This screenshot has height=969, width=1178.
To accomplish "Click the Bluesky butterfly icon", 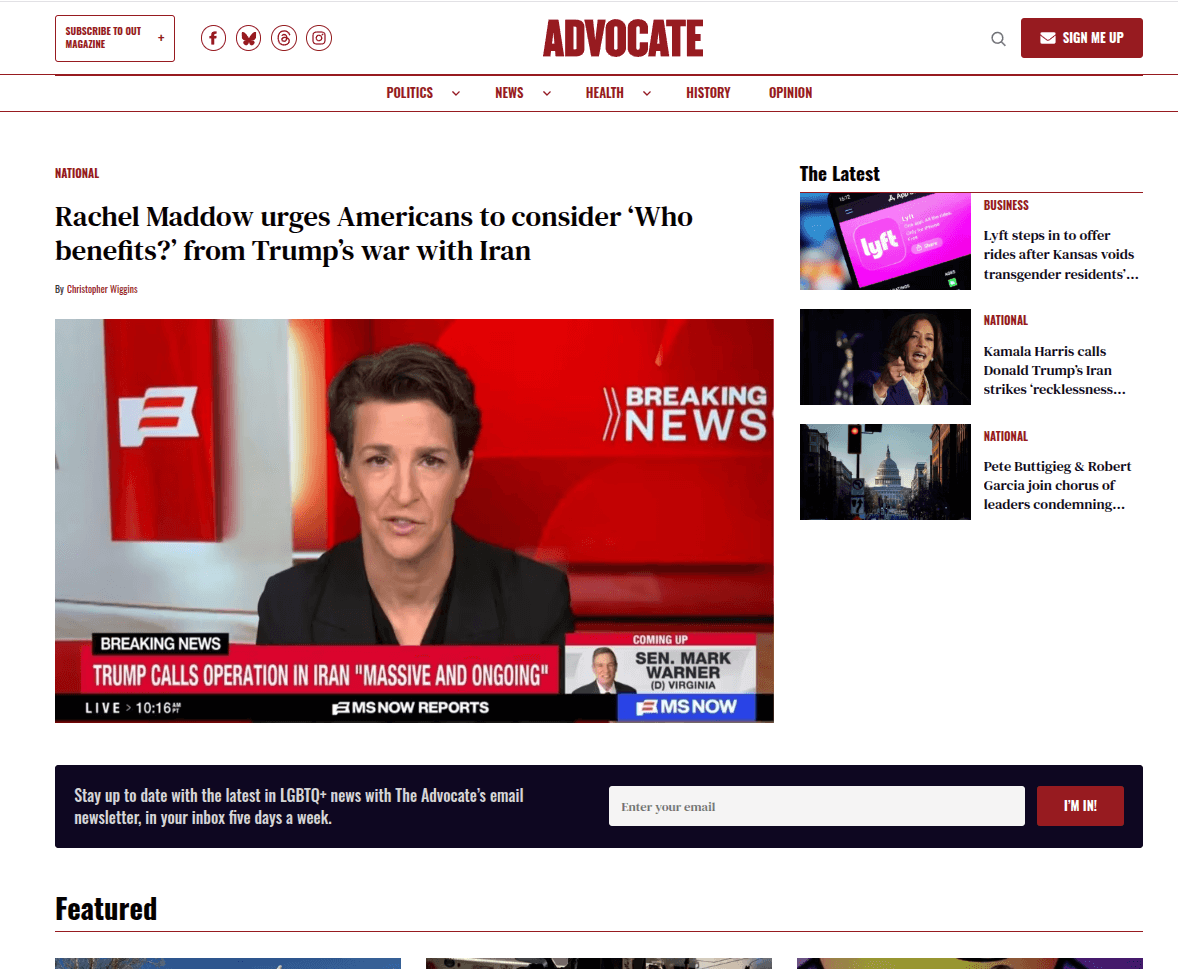I will tap(248, 38).
